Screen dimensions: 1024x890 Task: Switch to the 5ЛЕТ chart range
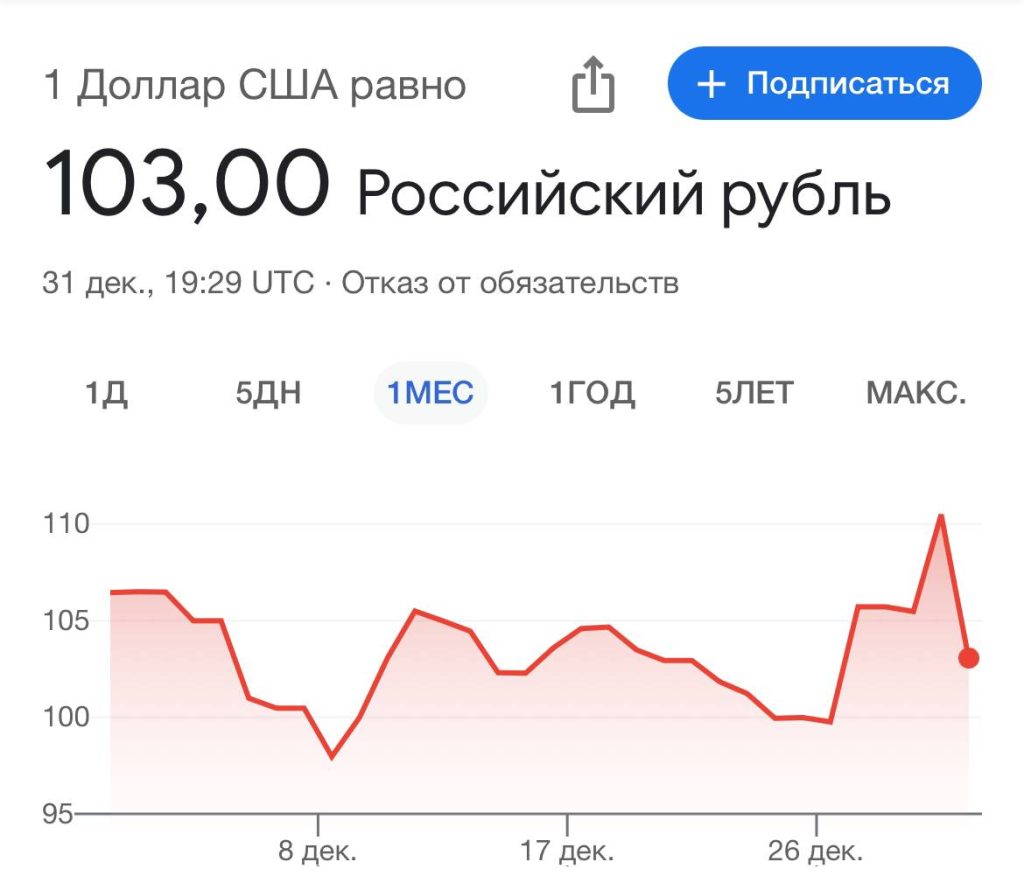click(754, 393)
